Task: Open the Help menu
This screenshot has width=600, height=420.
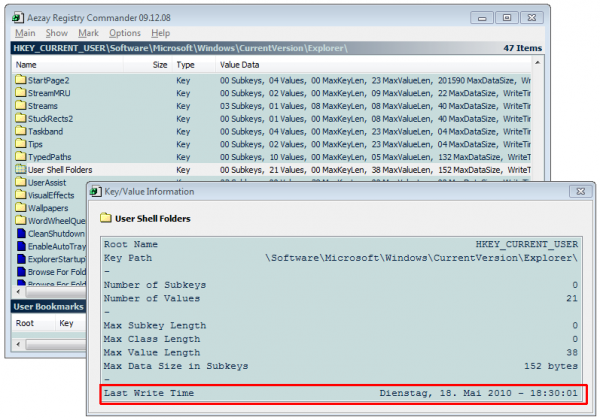Action: 160,33
